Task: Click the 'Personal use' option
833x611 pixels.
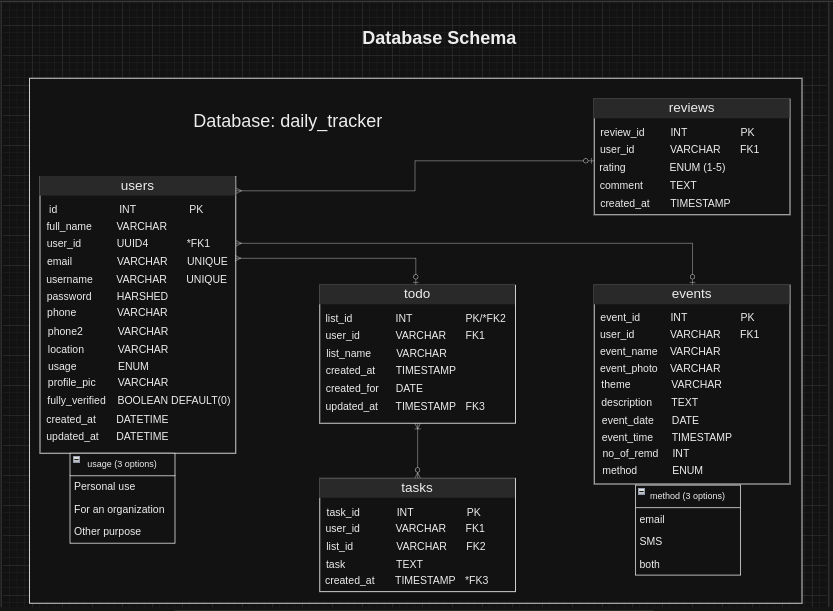Action: [105, 487]
